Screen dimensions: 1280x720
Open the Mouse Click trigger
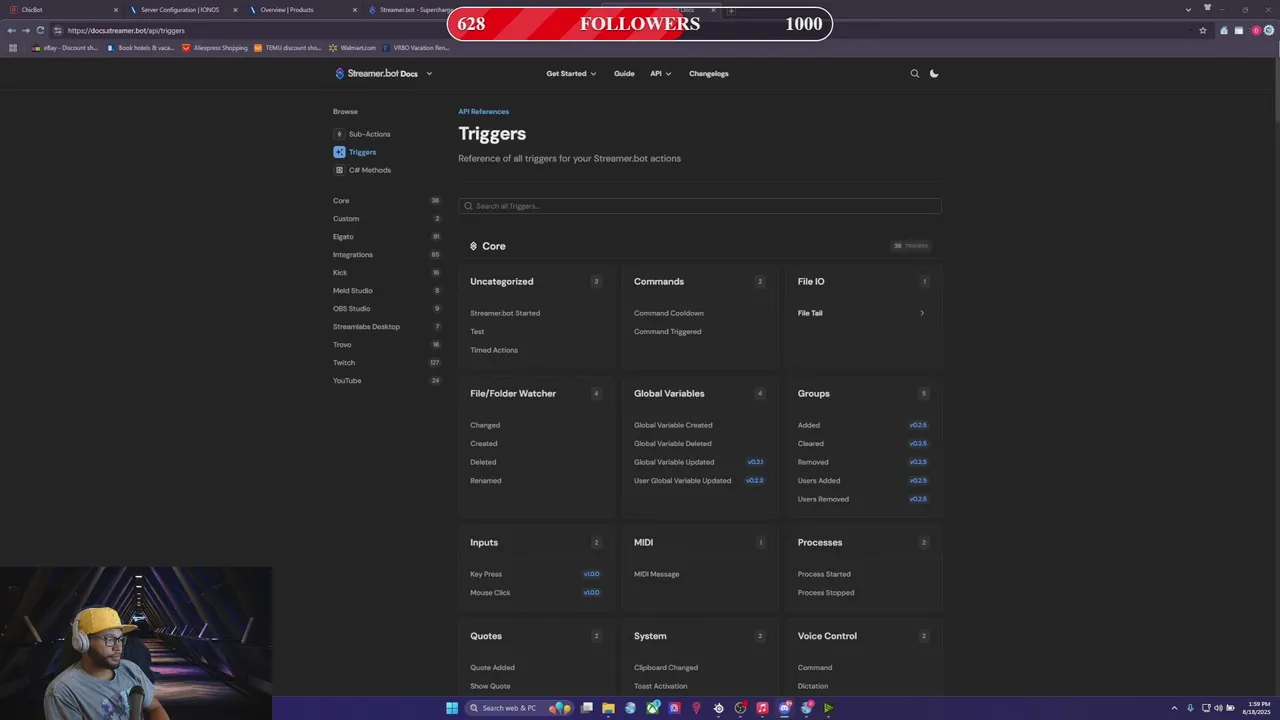pyautogui.click(x=490, y=592)
